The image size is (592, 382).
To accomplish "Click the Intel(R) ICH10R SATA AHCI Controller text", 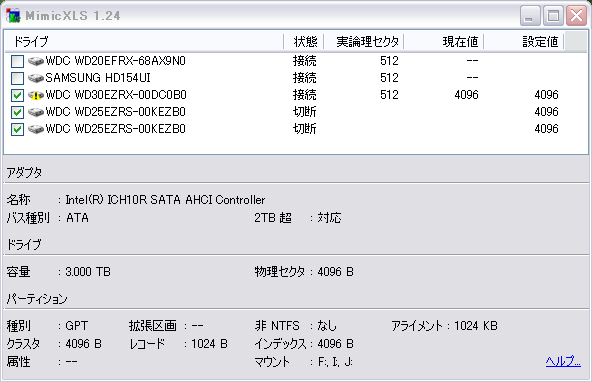I will tap(165, 199).
